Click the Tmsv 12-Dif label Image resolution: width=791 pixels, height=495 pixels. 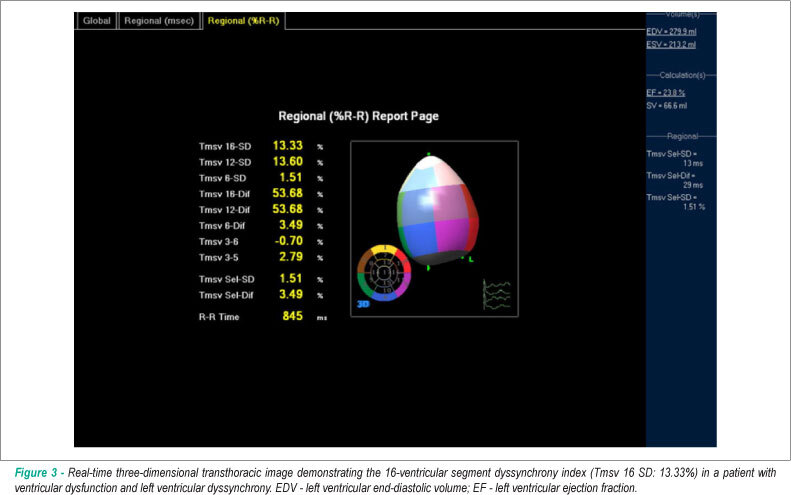tap(224, 210)
